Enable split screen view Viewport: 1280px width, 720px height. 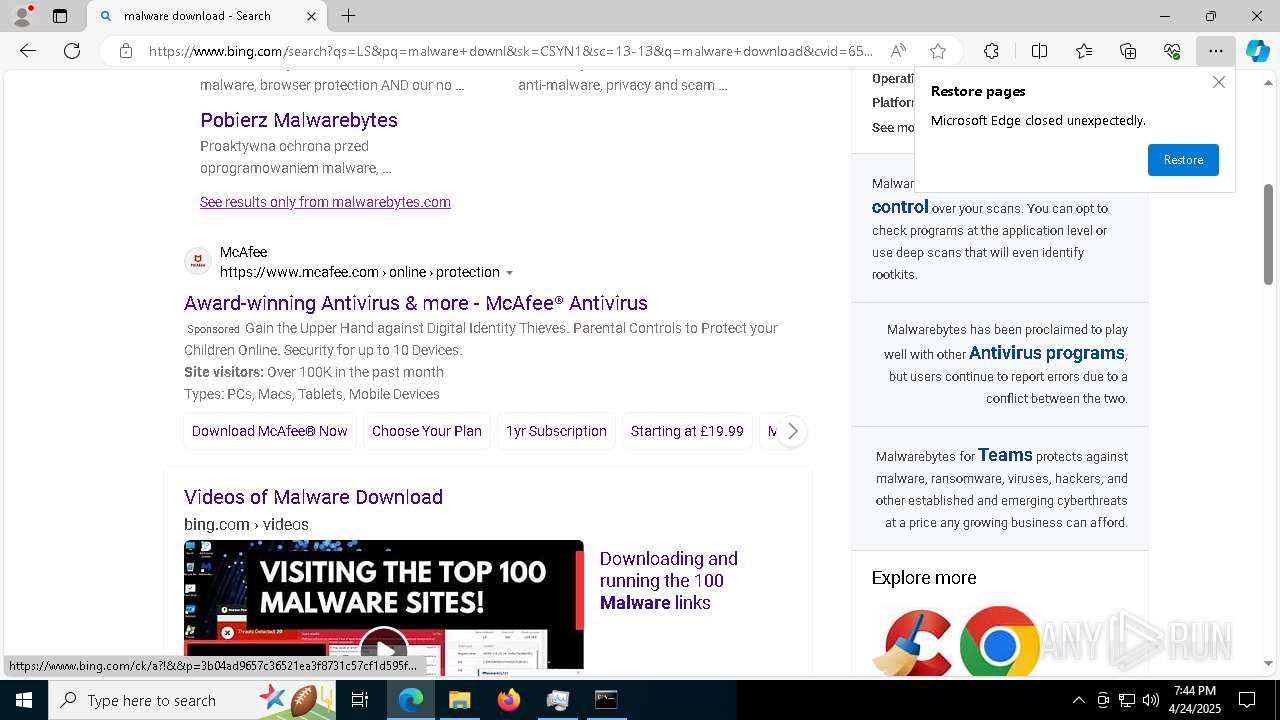click(1039, 51)
